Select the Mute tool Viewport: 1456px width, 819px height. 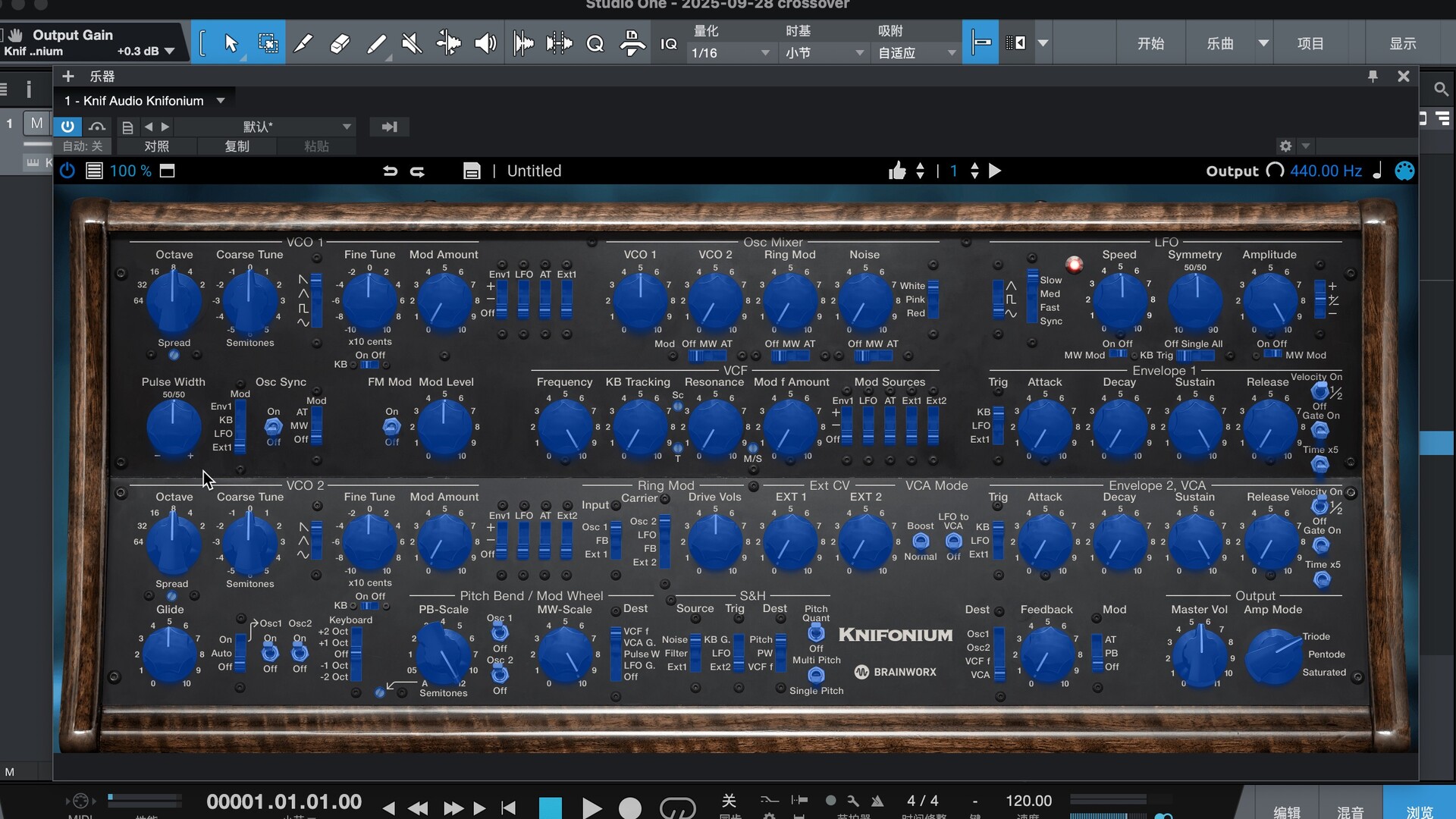(412, 43)
